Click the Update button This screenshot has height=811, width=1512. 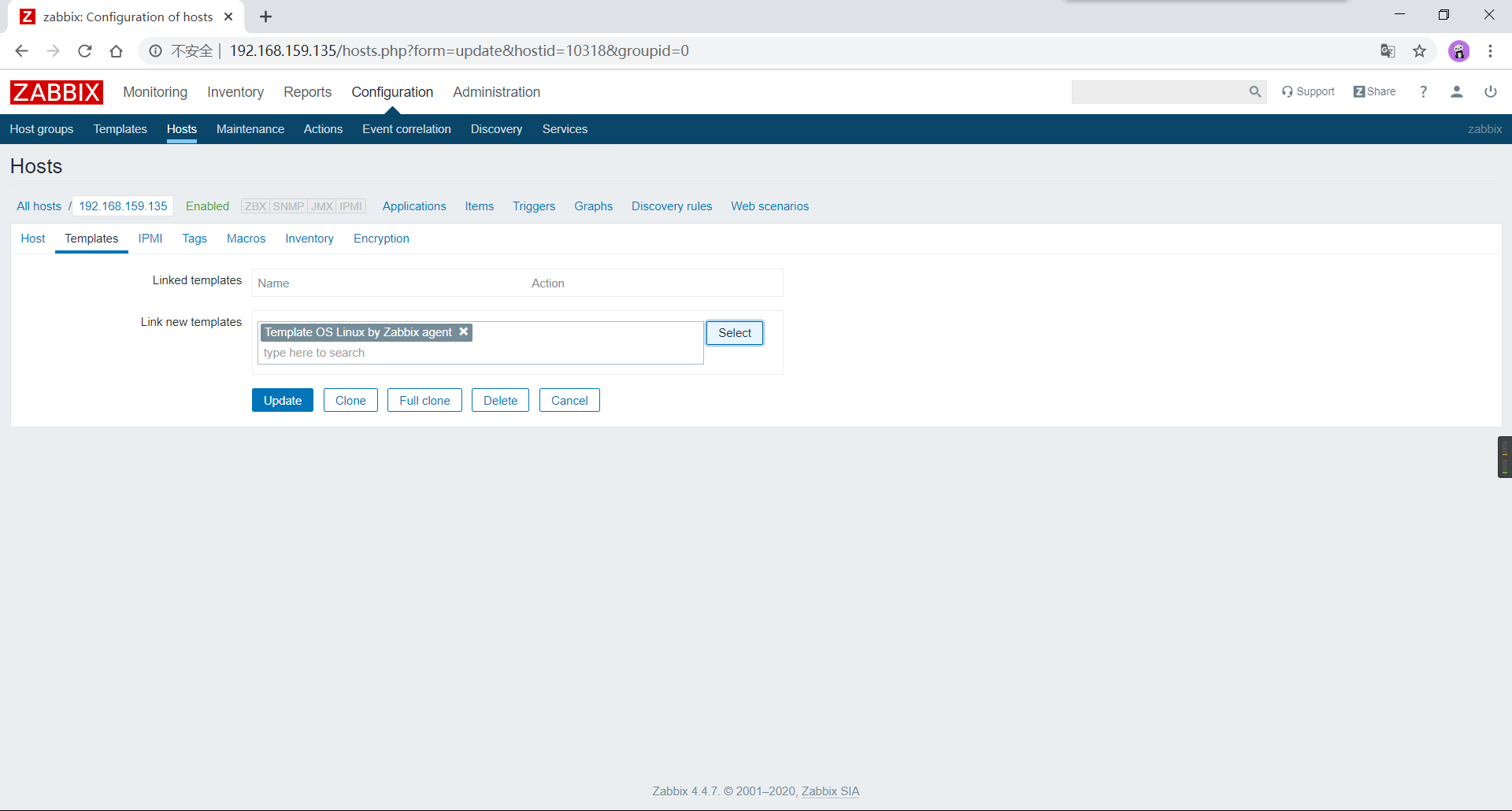point(283,400)
